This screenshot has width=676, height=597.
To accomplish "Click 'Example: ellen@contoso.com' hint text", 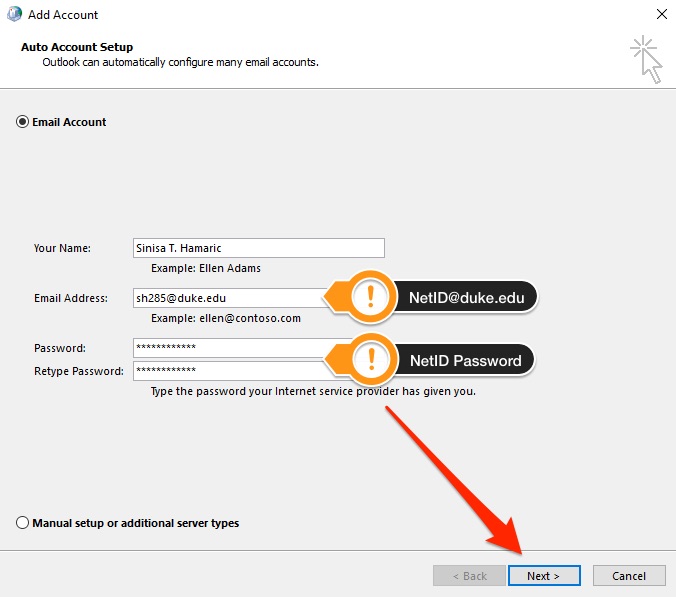I will 225,318.
